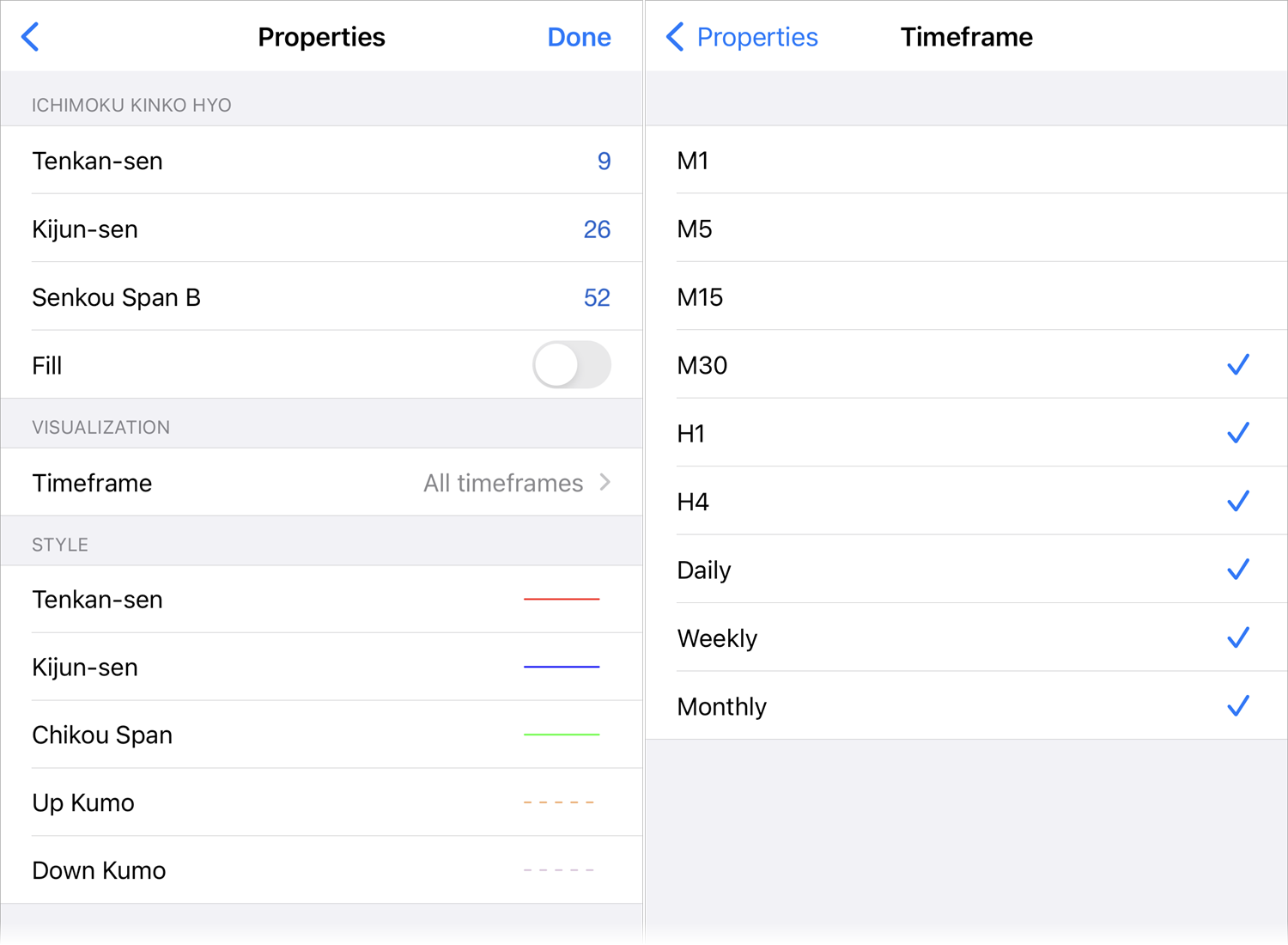Change the Chikou Span green line color
This screenshot has width=1288, height=945.
pyautogui.click(x=562, y=735)
